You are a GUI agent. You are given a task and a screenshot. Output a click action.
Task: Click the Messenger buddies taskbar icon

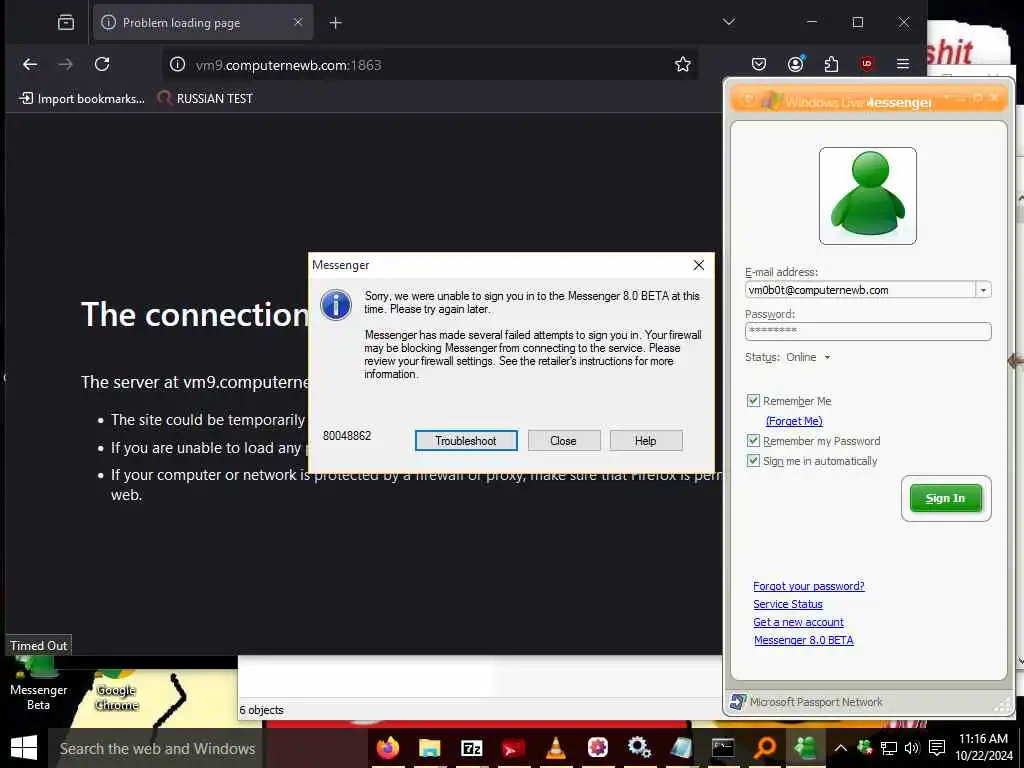point(806,748)
